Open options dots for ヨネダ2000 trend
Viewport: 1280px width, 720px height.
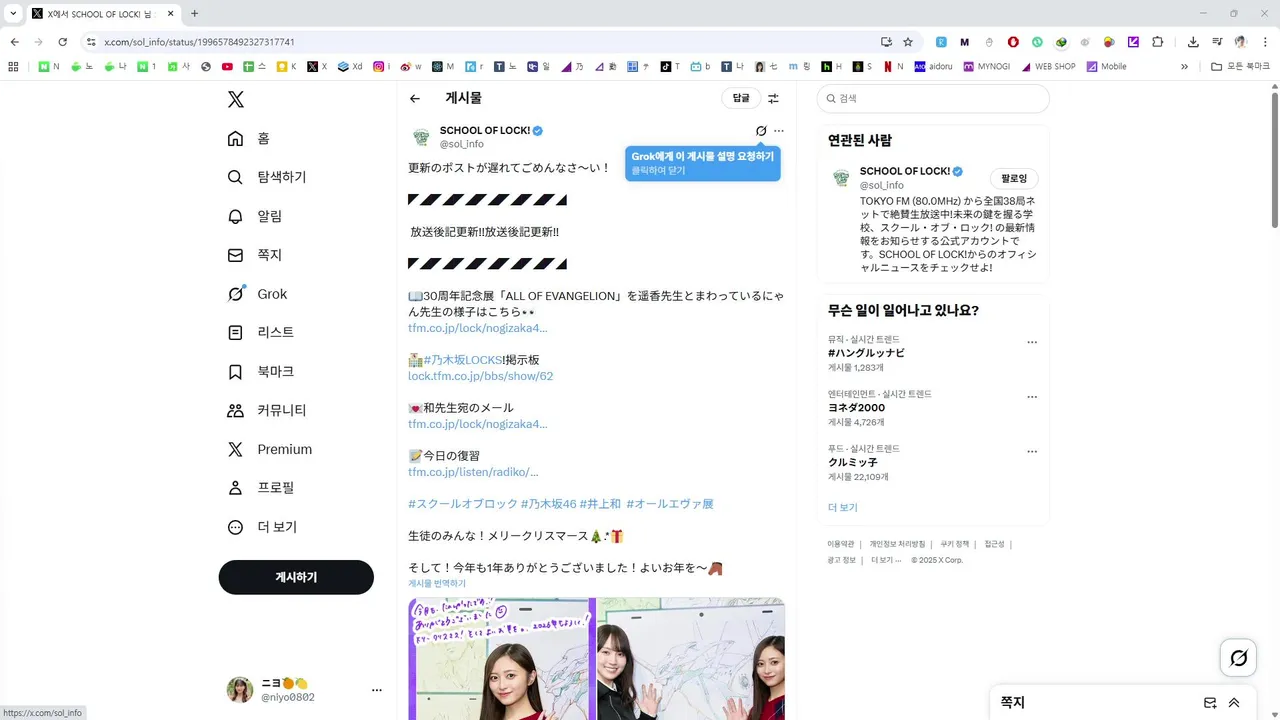point(1032,397)
